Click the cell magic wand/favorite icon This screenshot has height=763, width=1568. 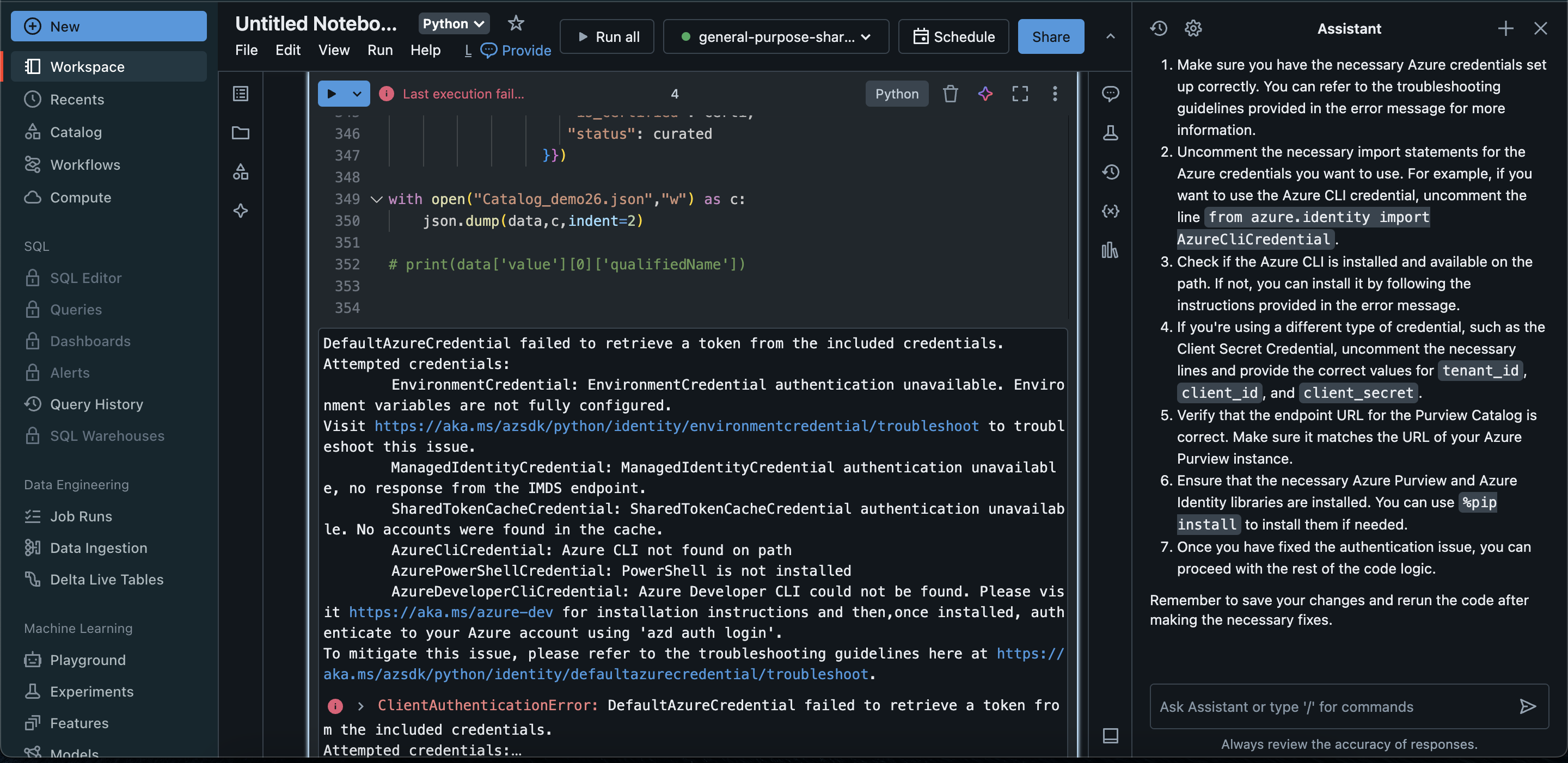point(985,93)
